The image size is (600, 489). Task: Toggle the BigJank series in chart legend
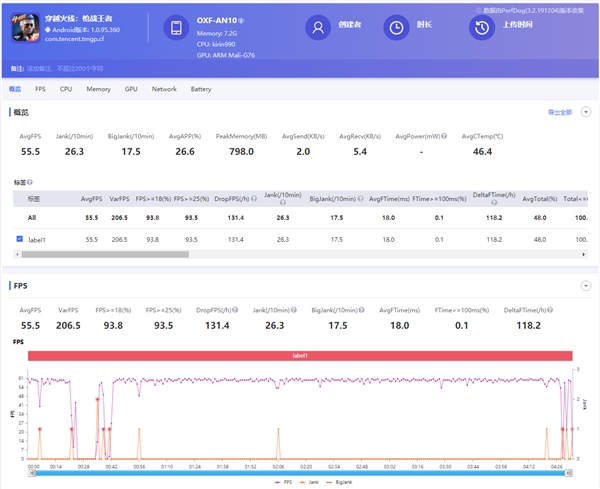coord(336,481)
